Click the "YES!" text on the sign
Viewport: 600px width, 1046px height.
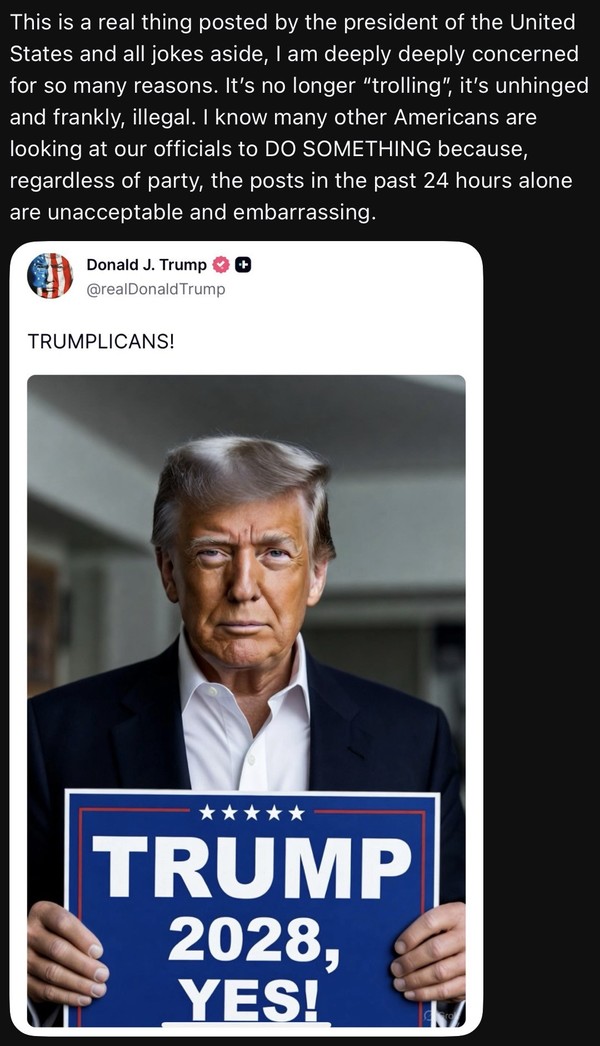(x=252, y=997)
